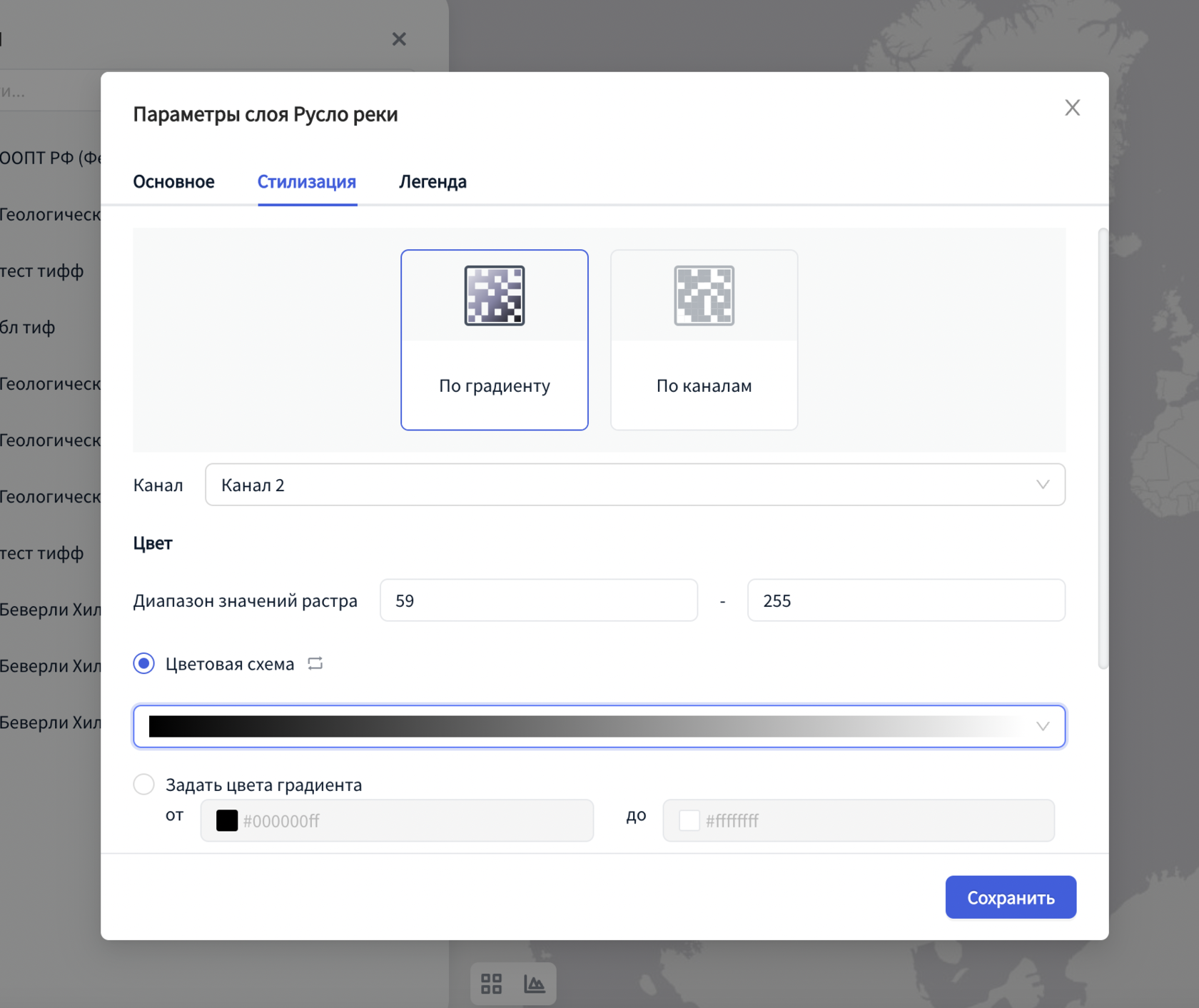Open the grid view icon below dialog
The height and width of the screenshot is (1008, 1199).
(491, 984)
